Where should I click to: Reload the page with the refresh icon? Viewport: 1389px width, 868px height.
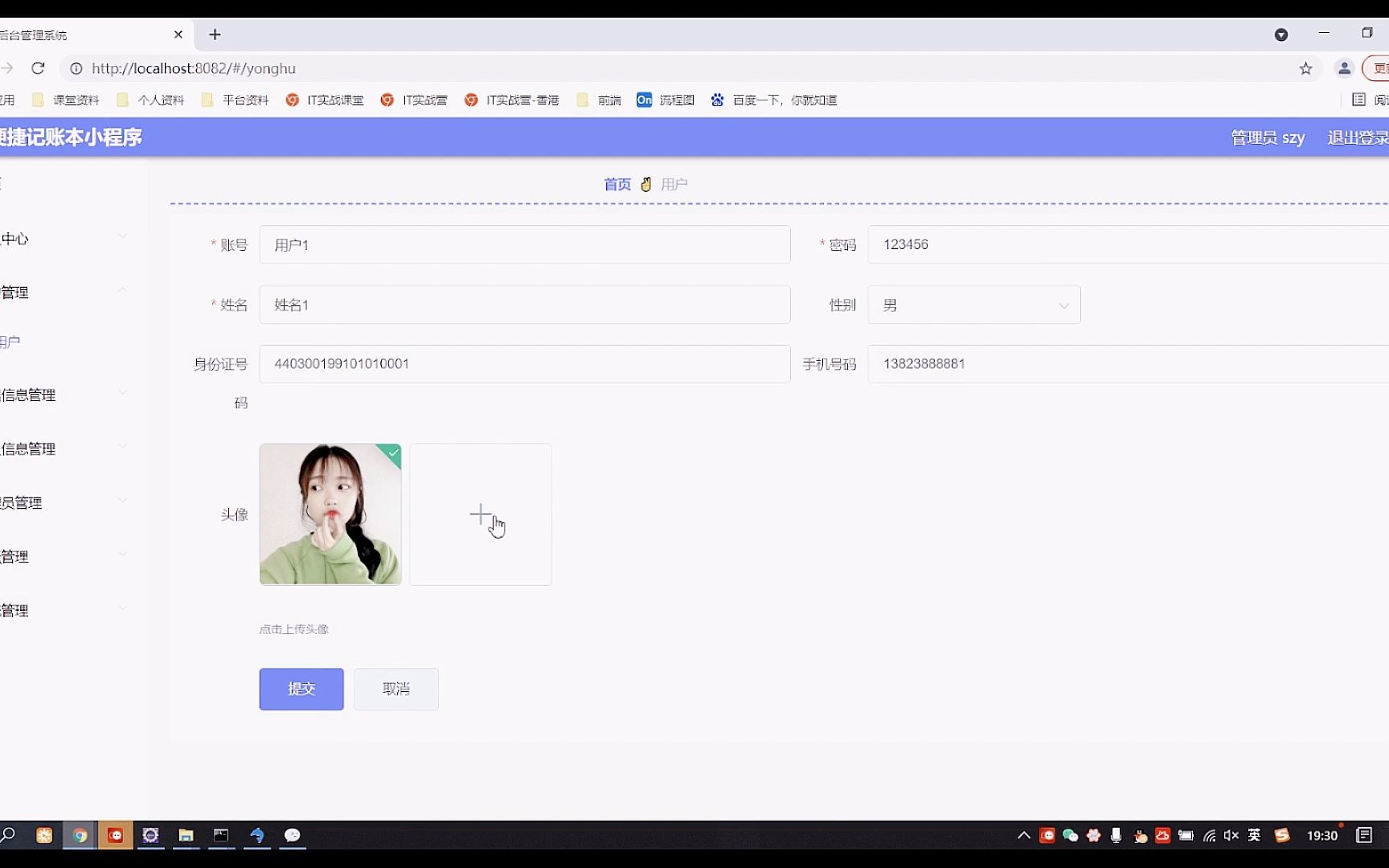38,68
